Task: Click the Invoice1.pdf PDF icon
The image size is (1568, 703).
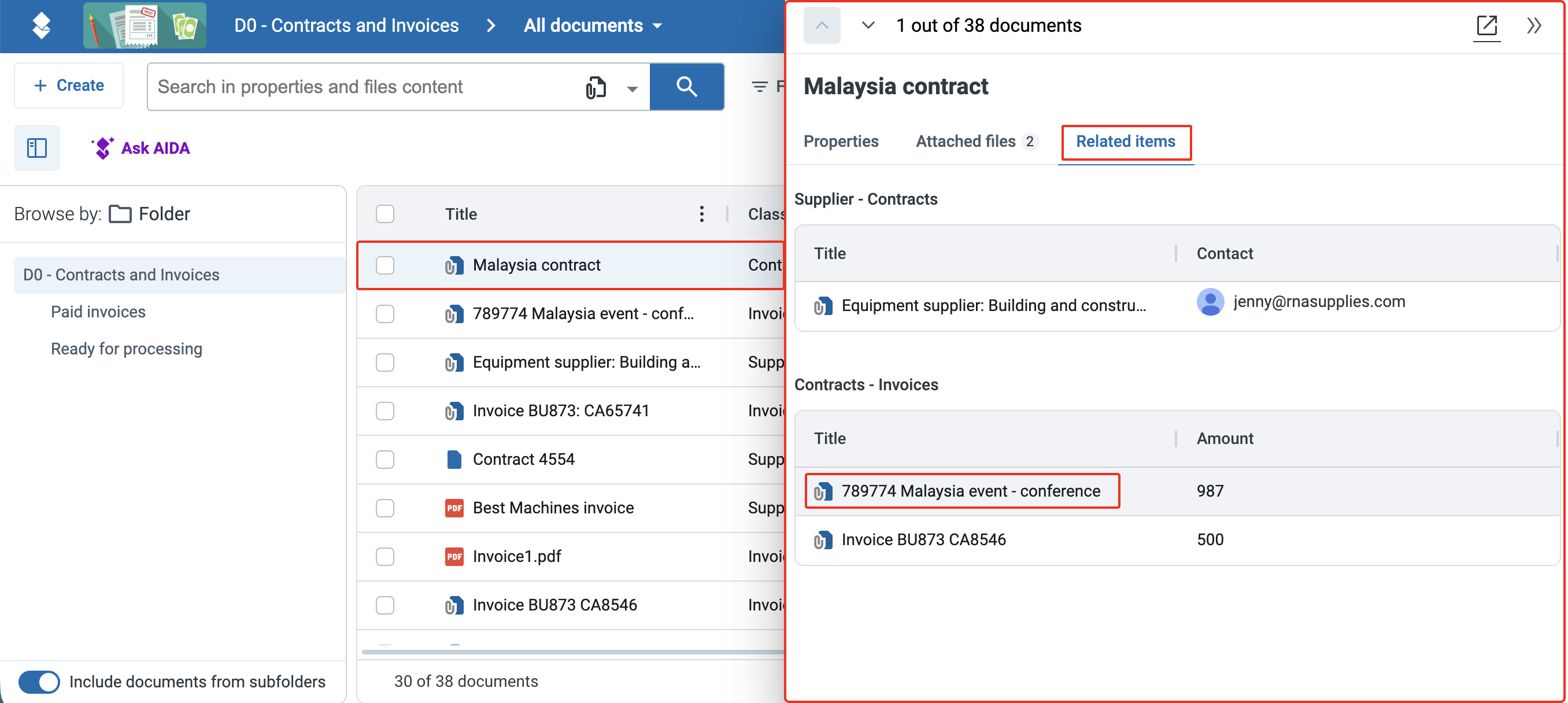Action: 454,557
